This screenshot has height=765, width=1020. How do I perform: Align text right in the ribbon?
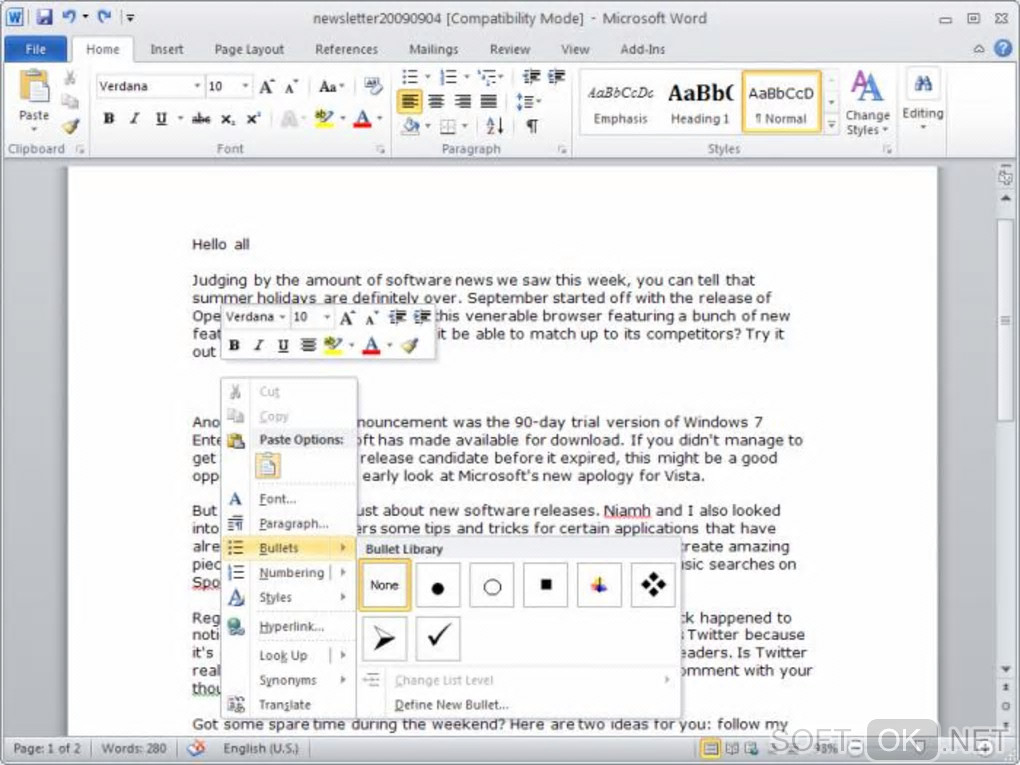coord(463,101)
